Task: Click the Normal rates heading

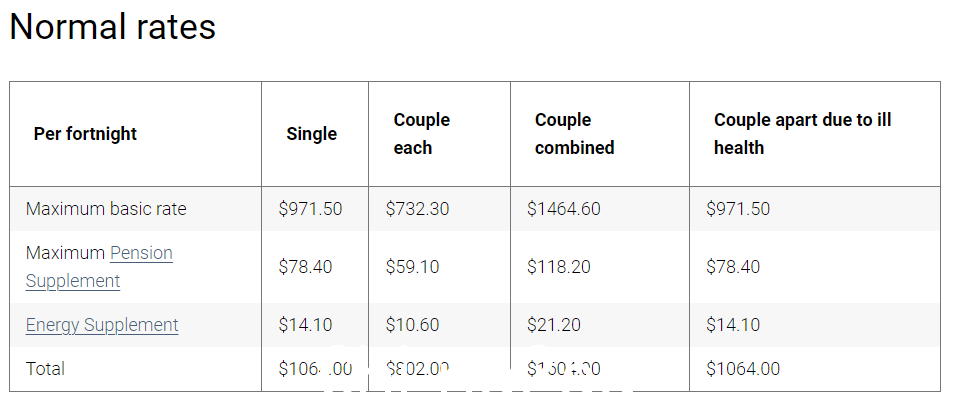Action: (x=113, y=27)
